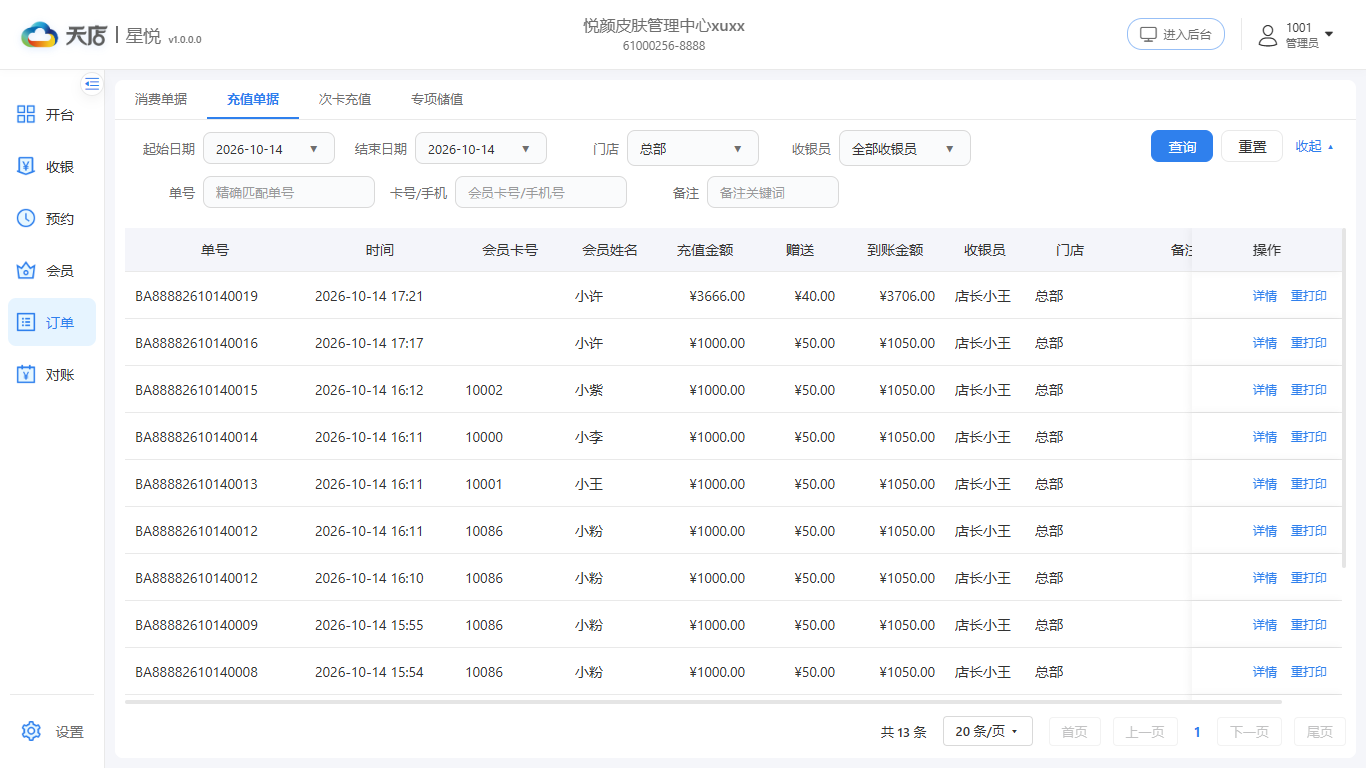Viewport: 1366px width, 768px height.
Task: Click 重打印 for order BA88882610140008
Action: [1309, 672]
